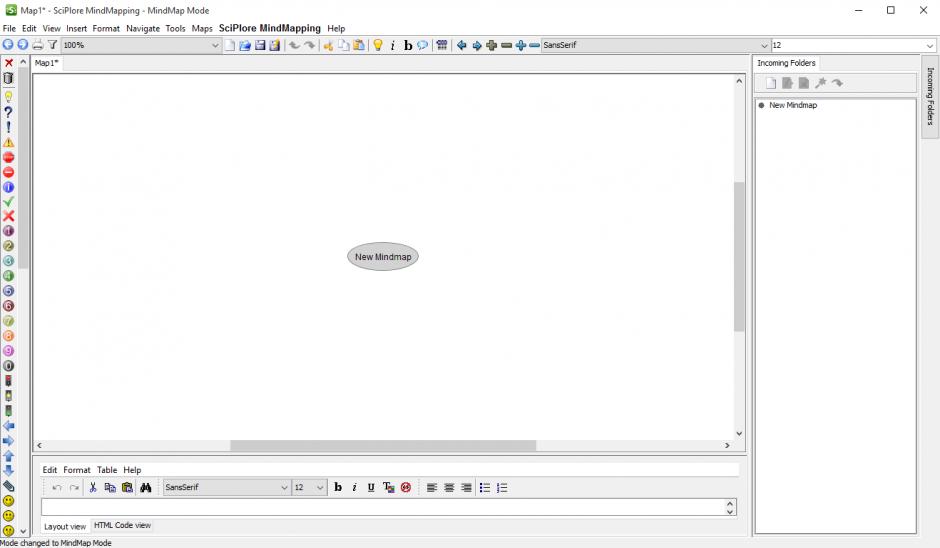Add the yellow warning triangle icon

coord(8,142)
